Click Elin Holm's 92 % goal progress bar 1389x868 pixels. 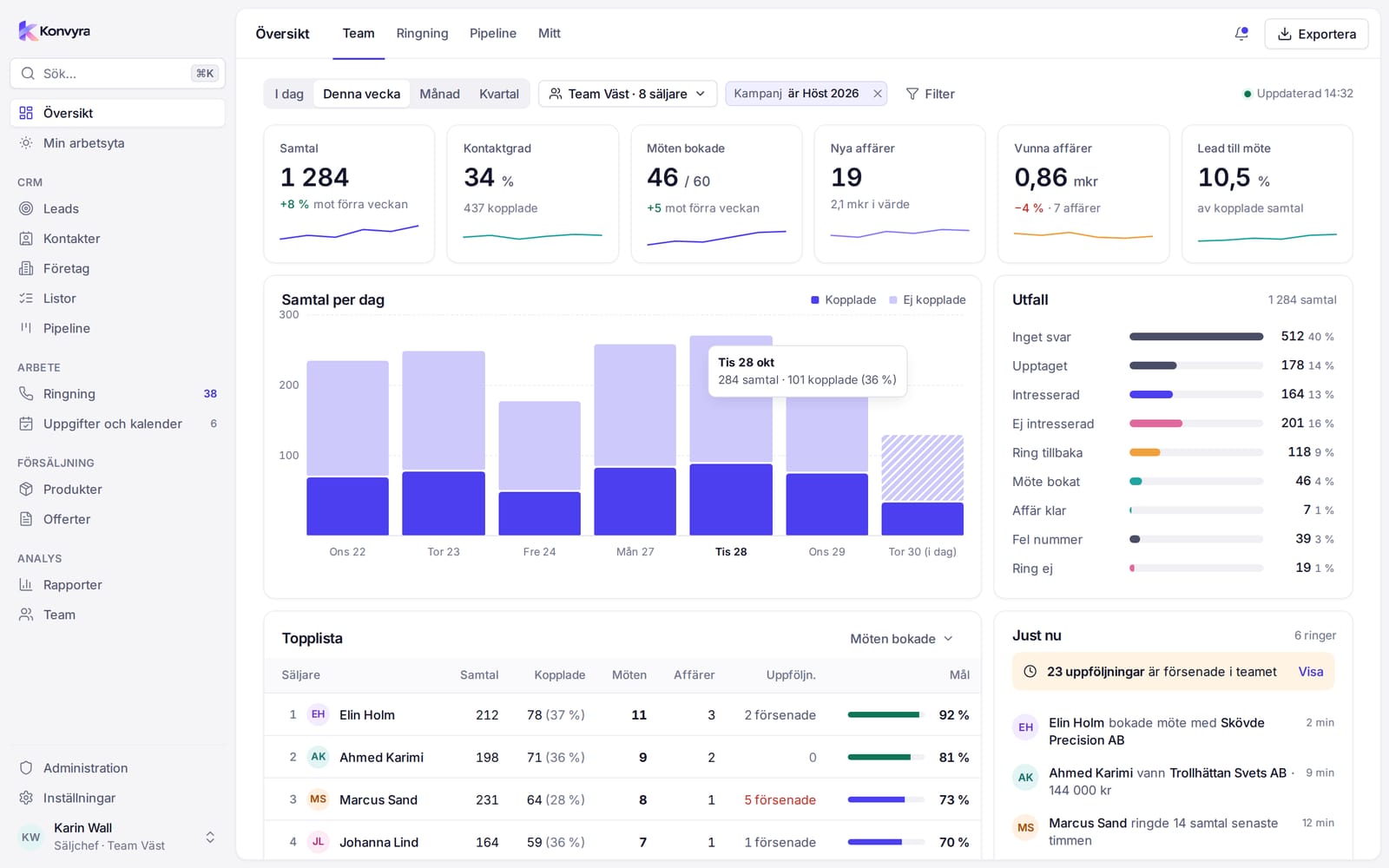(885, 715)
